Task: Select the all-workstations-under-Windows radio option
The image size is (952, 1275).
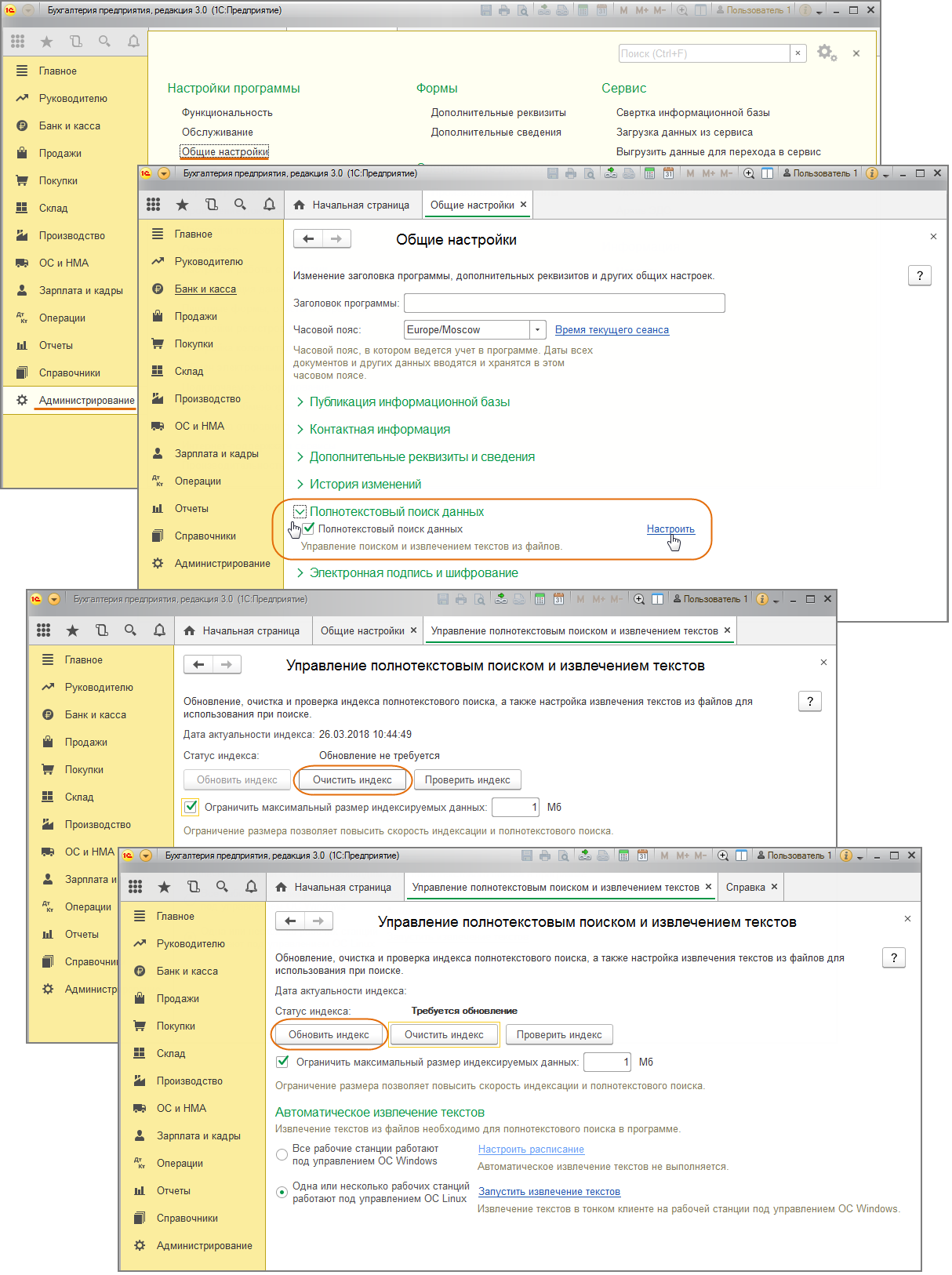Action: [x=282, y=1154]
